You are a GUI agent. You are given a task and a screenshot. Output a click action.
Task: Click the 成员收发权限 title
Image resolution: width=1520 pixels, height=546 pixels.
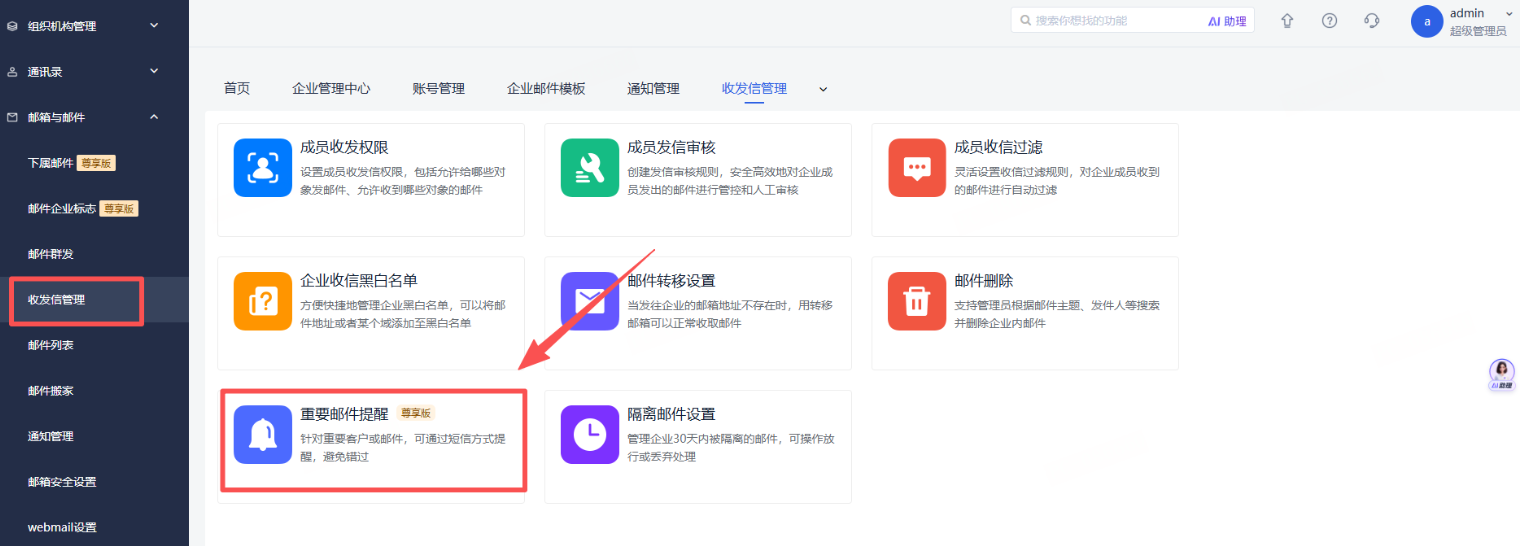coord(344,147)
